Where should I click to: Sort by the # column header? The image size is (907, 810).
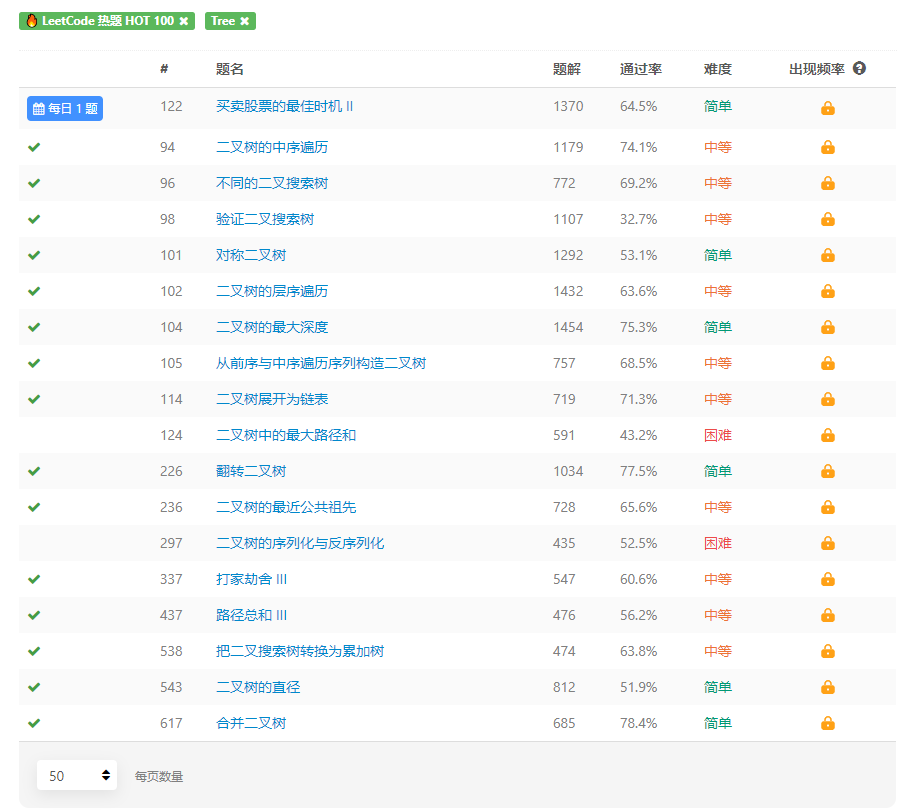point(164,69)
